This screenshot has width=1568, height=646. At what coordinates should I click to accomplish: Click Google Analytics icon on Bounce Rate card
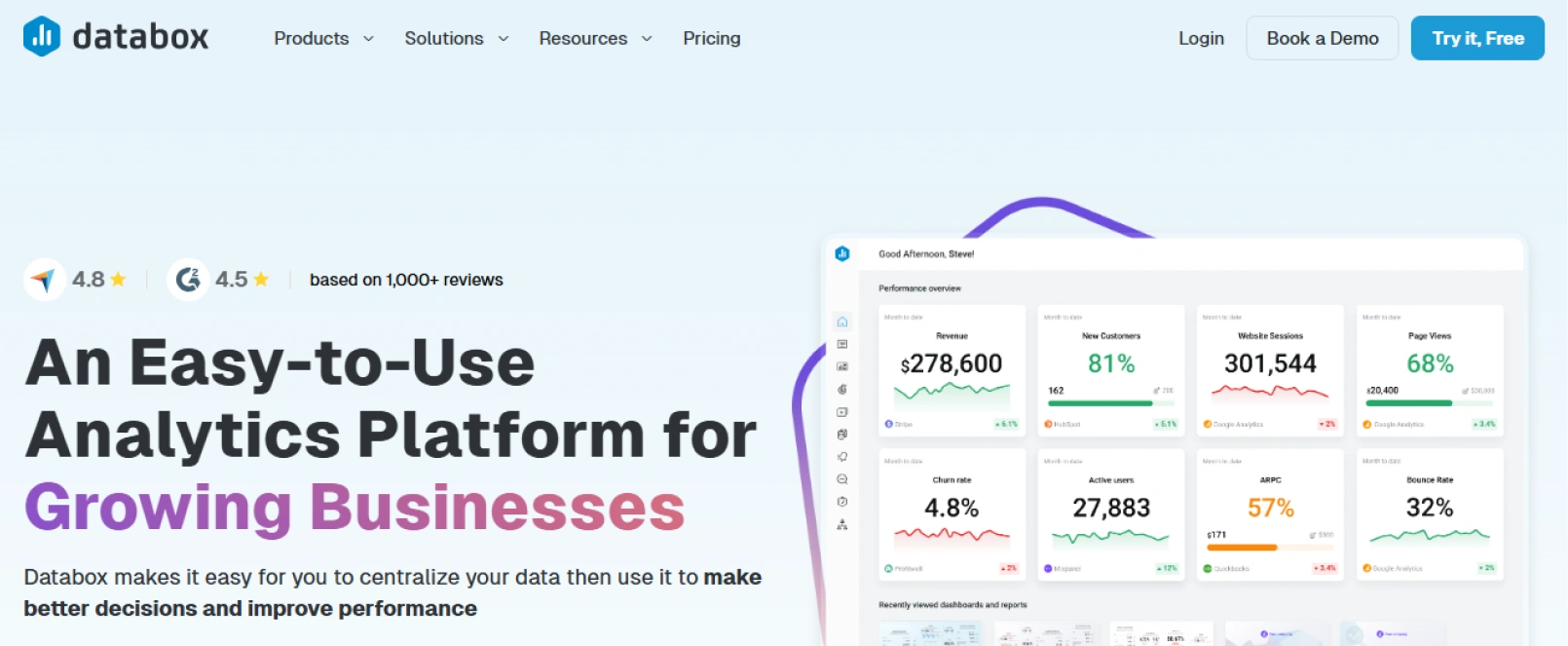pos(1367,568)
